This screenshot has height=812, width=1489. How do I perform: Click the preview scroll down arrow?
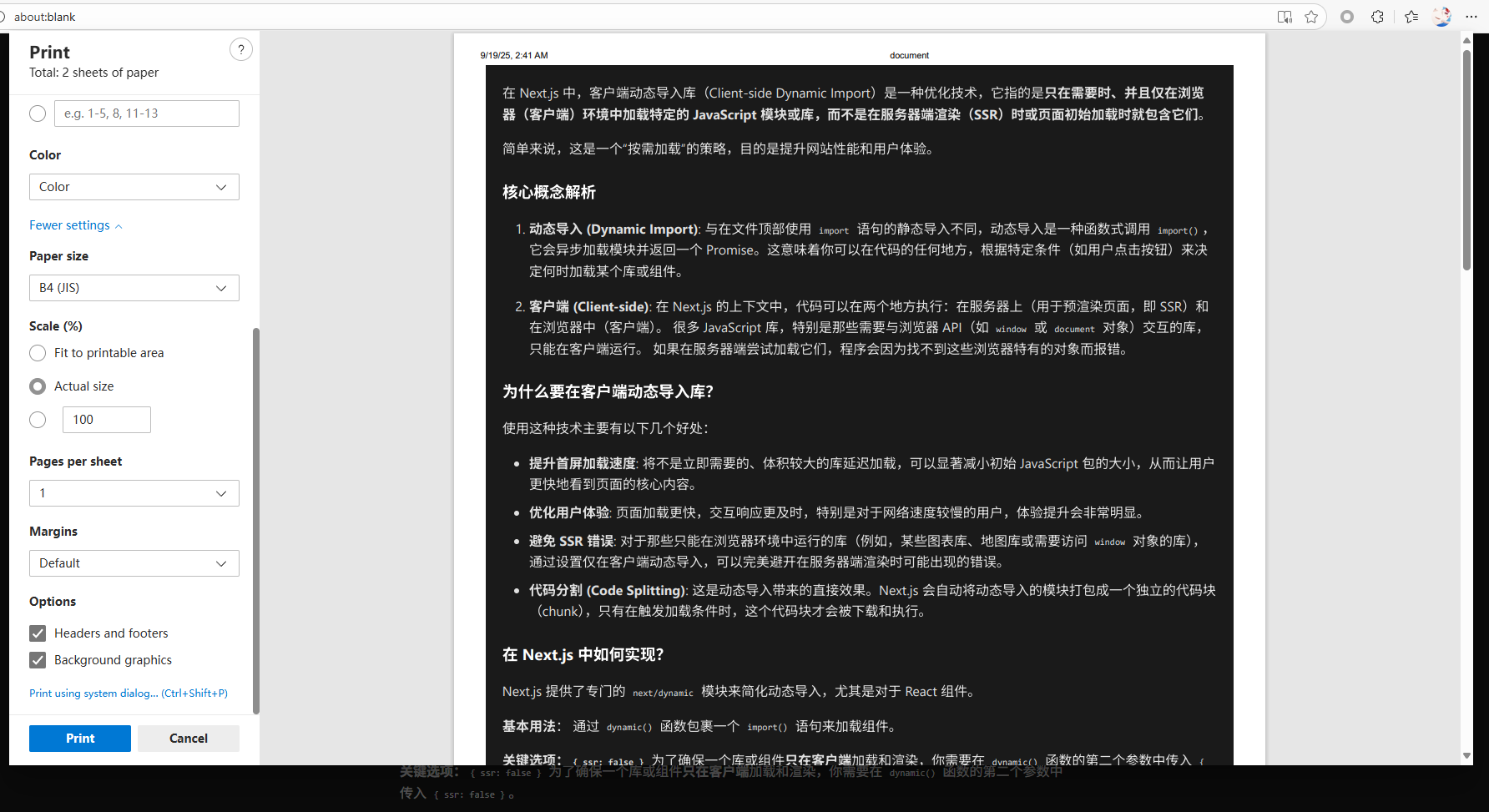point(1466,756)
